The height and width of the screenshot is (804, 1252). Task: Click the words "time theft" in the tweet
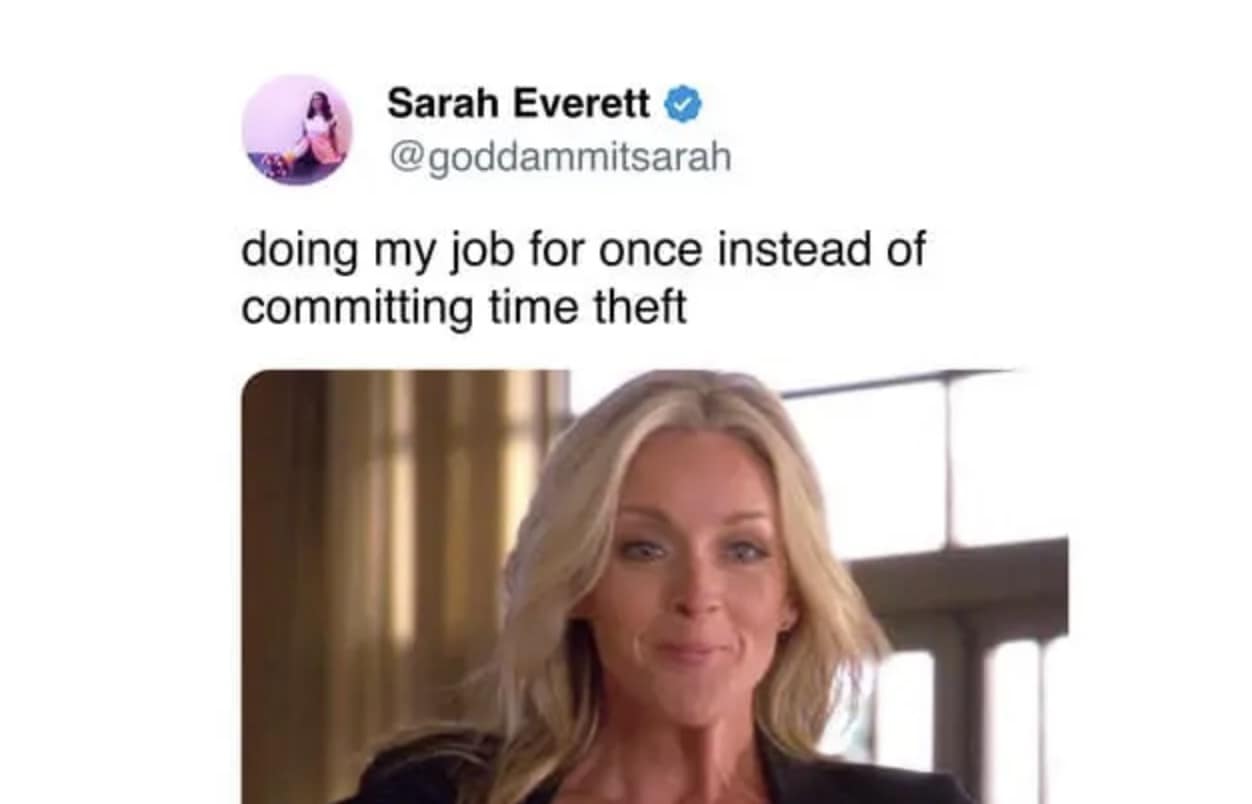587,307
